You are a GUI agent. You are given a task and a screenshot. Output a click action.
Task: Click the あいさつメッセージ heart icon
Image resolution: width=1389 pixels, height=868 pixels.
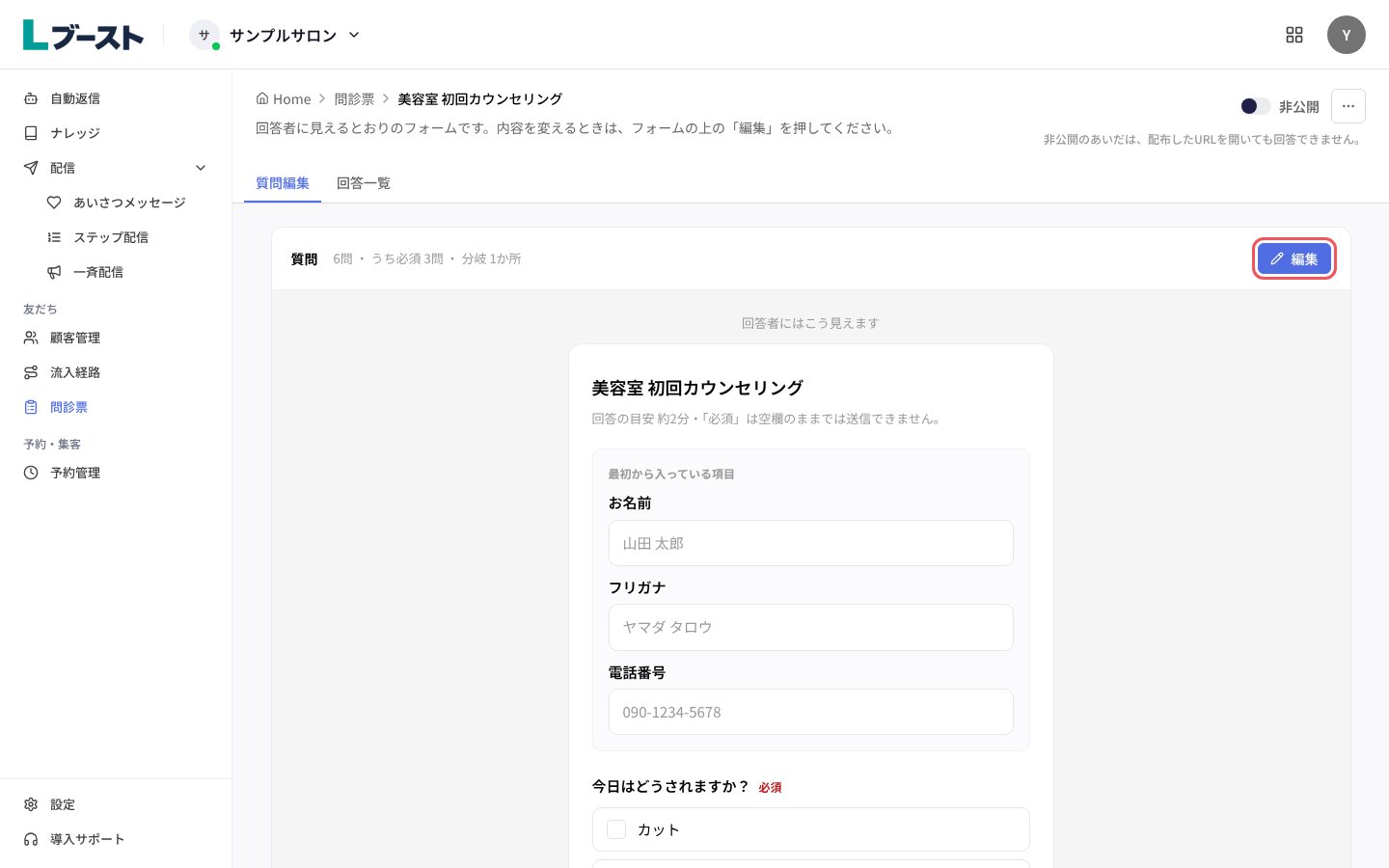coord(54,203)
